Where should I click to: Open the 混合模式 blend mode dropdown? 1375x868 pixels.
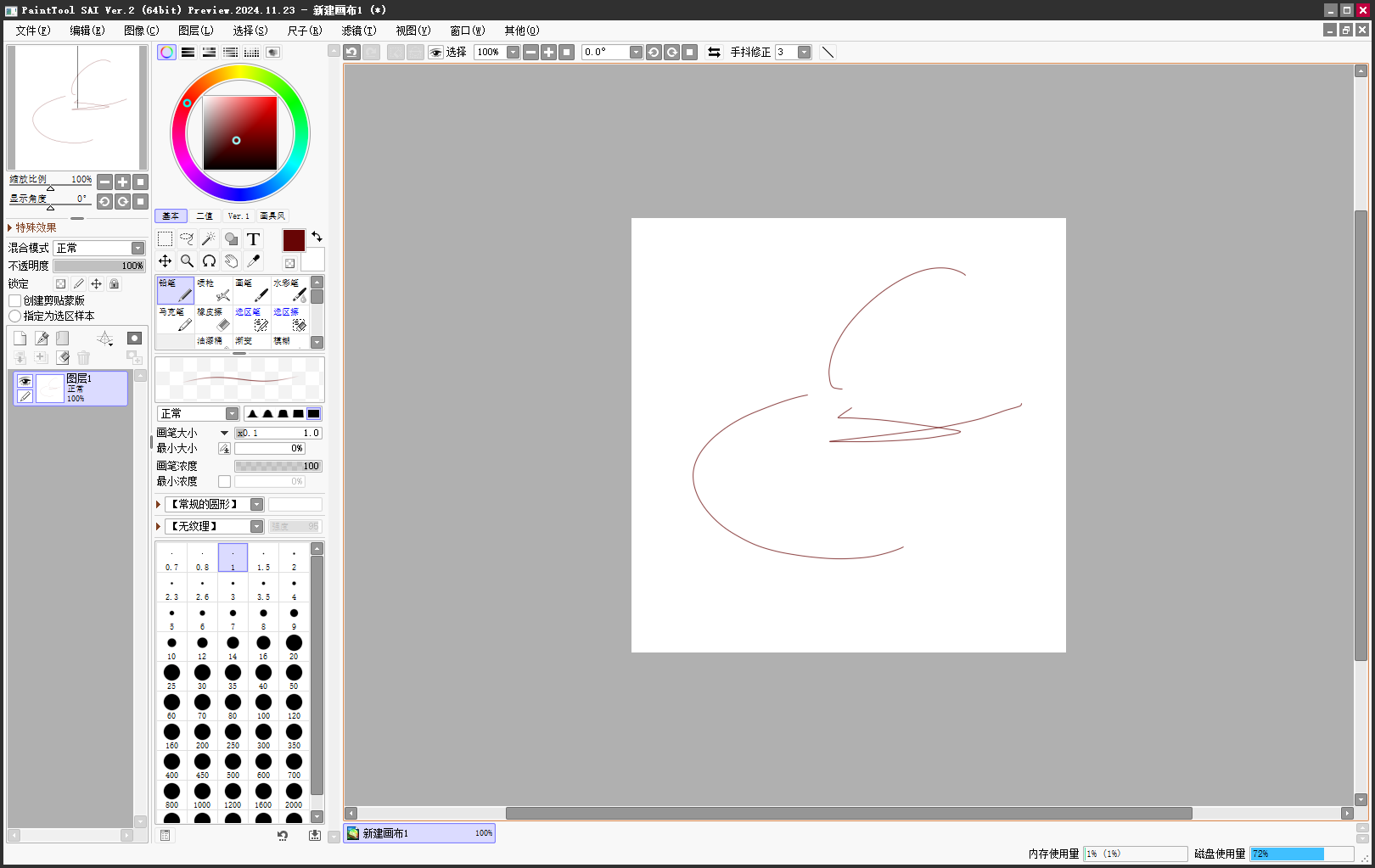pos(99,248)
